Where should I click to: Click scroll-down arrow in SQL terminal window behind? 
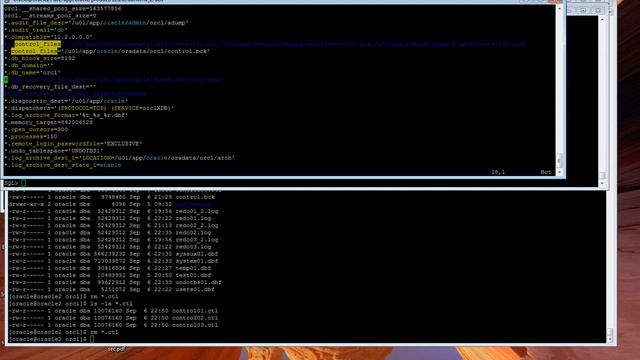[x=602, y=183]
